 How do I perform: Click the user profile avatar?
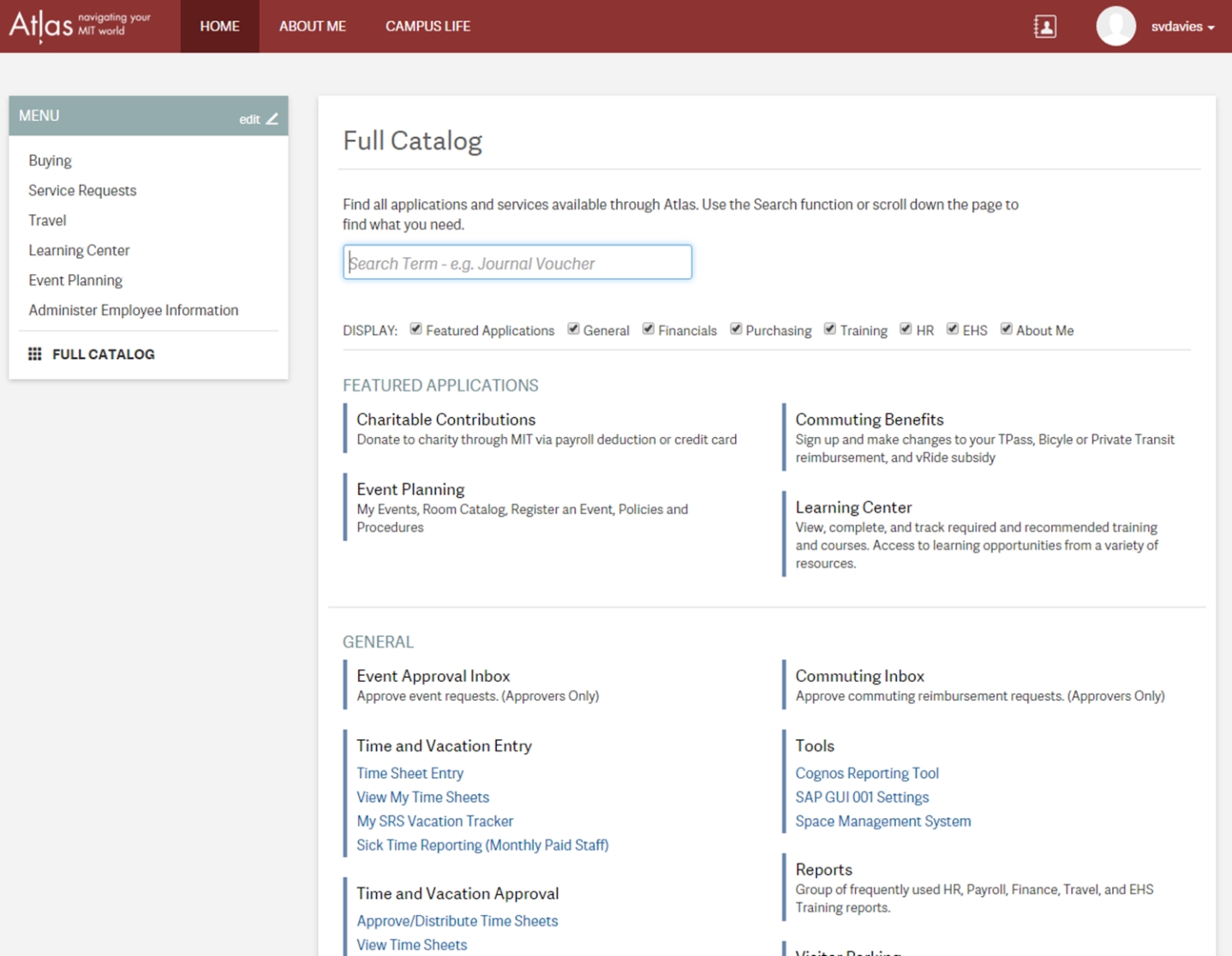coord(1115,27)
